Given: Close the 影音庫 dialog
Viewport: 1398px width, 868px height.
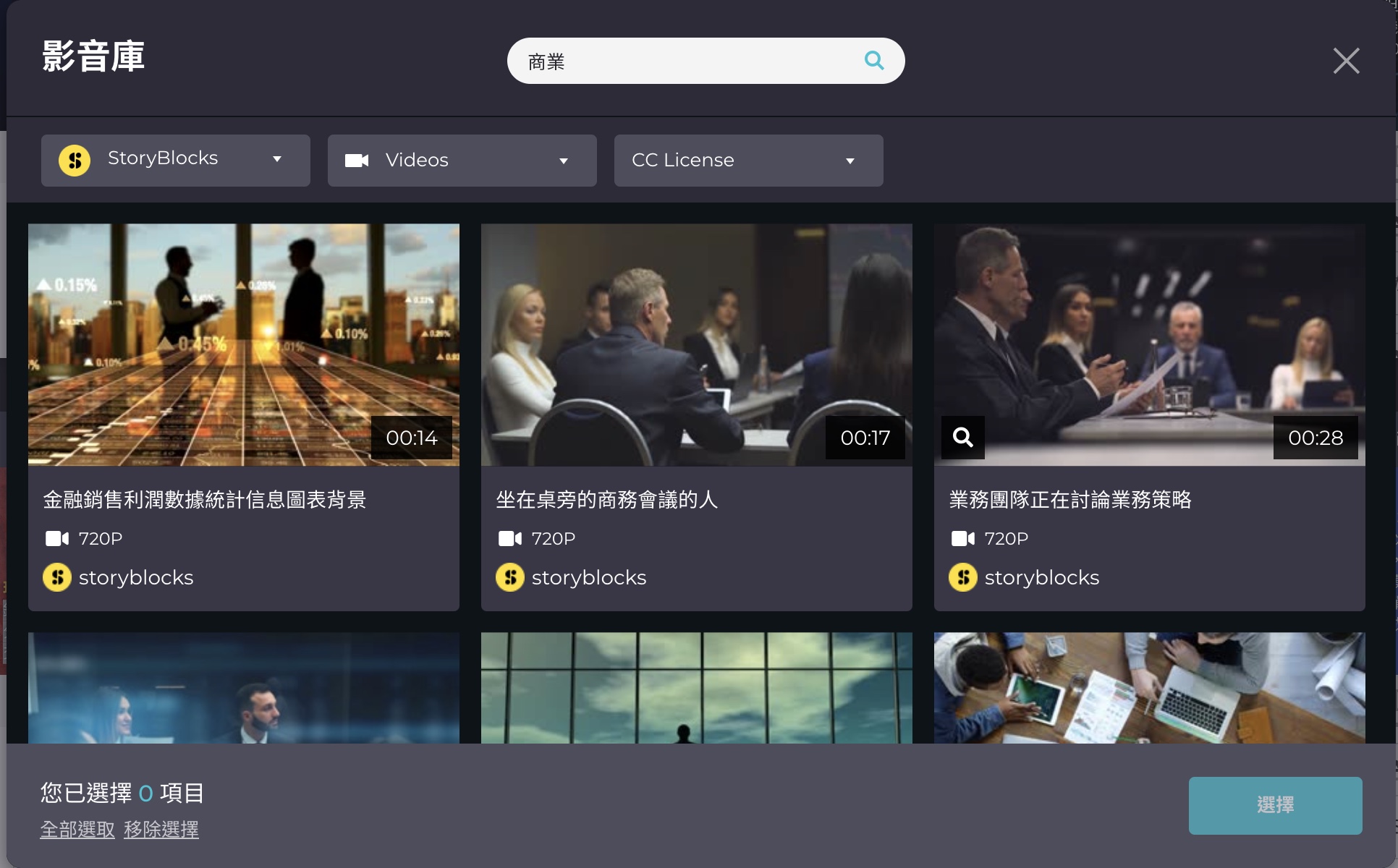Looking at the screenshot, I should [1346, 61].
